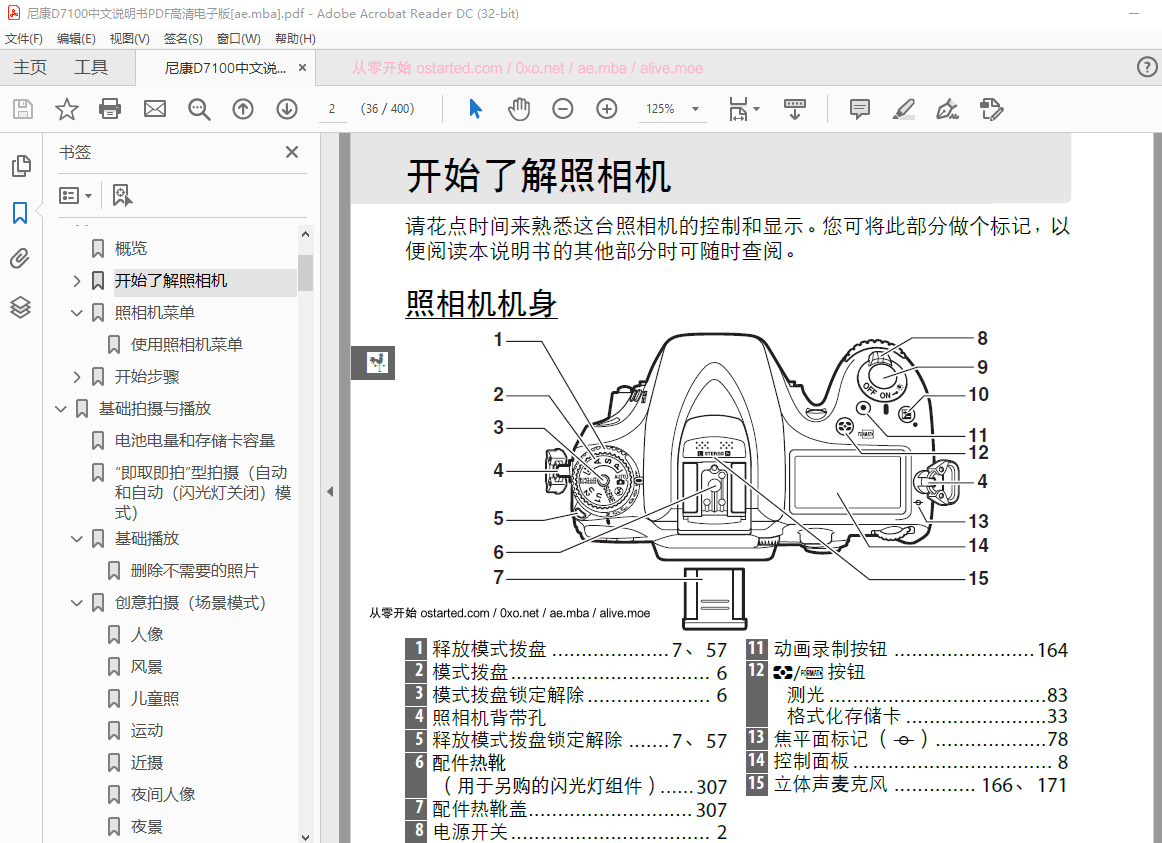
Task: Print the document with the printer icon
Action: 110,110
